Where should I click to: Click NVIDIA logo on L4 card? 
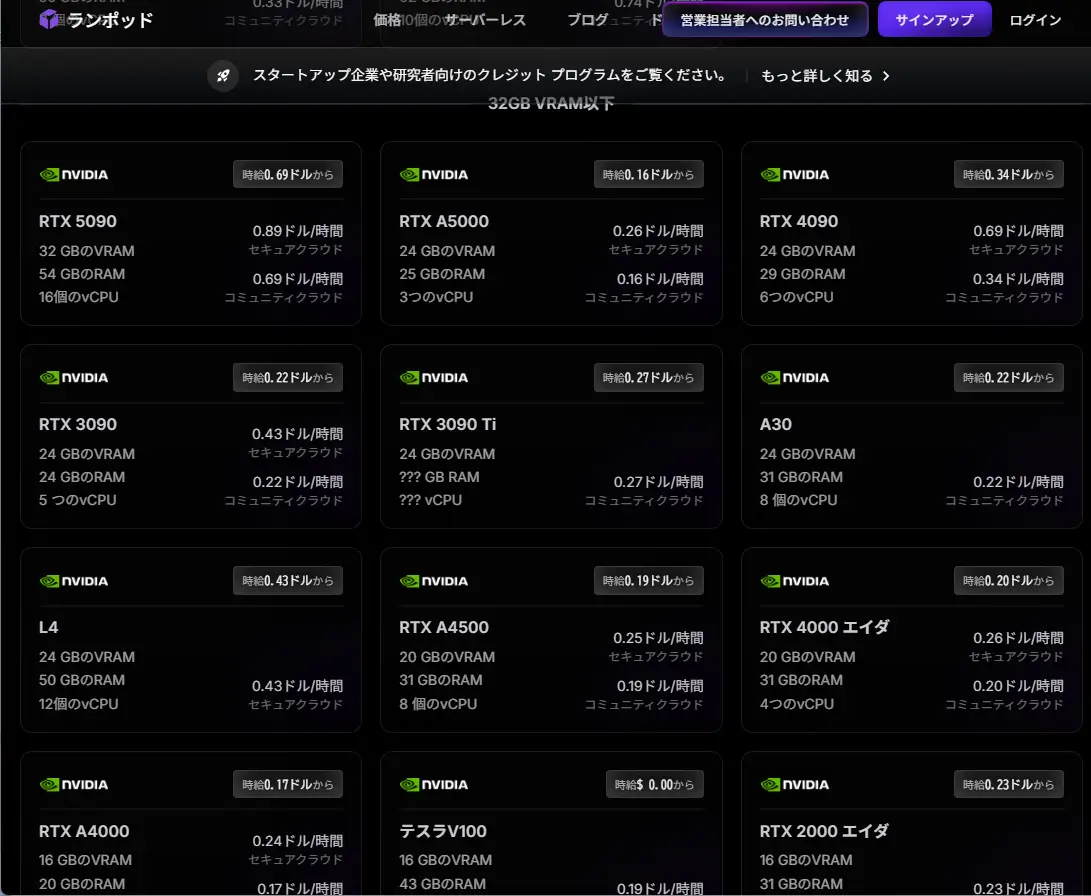tap(74, 581)
